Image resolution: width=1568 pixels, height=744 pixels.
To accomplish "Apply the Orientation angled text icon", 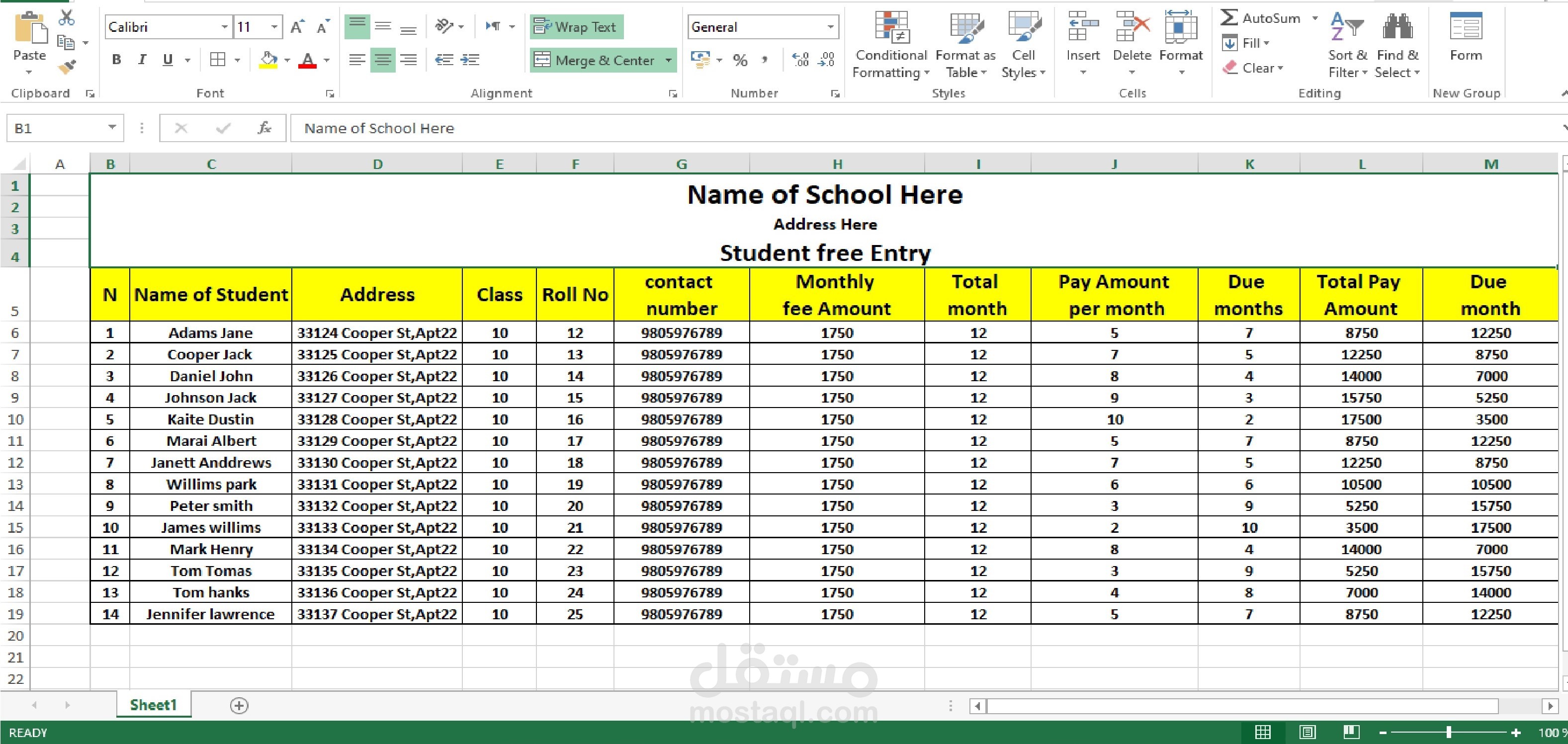I will 444,26.
